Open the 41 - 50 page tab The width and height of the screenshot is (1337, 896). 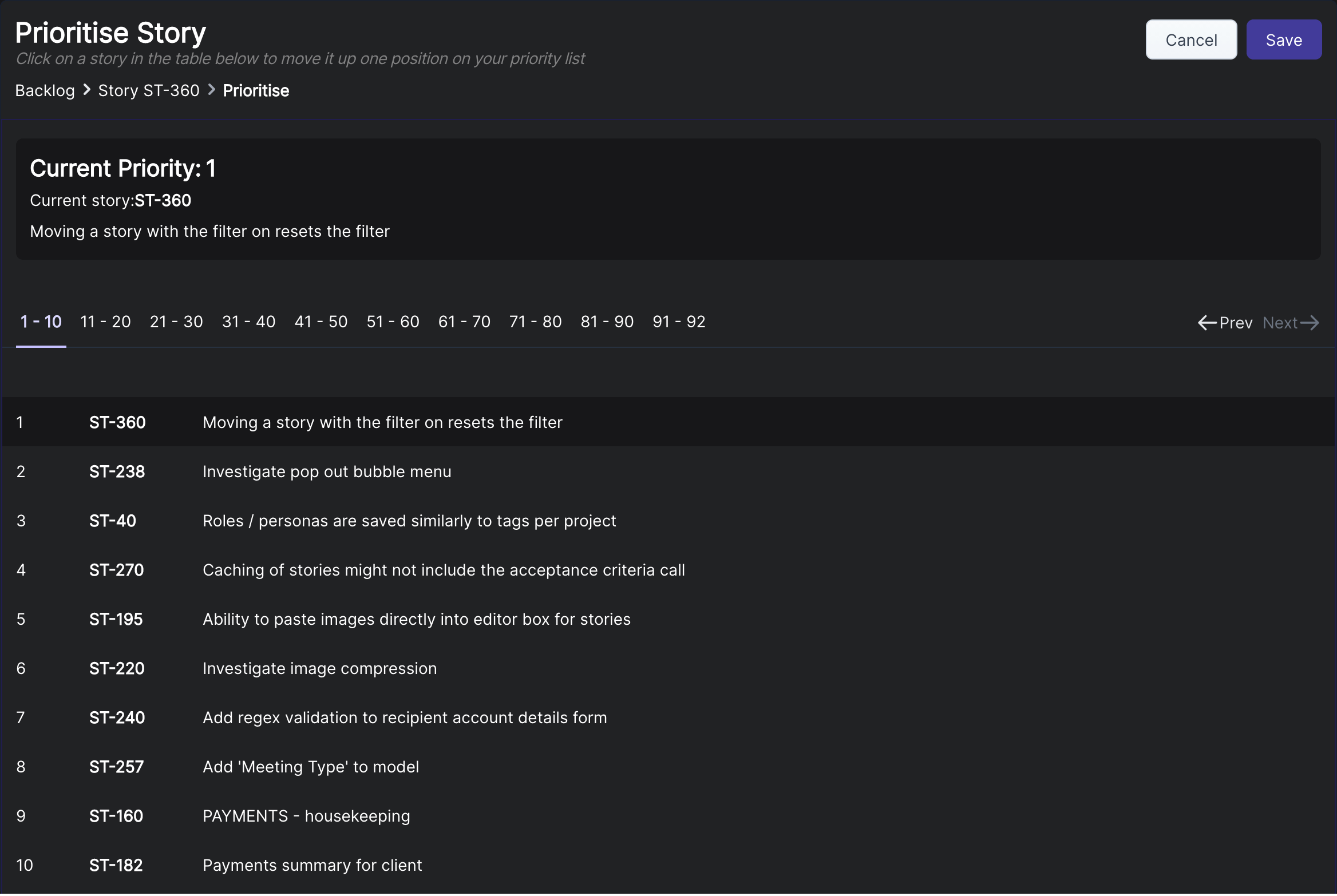click(321, 322)
